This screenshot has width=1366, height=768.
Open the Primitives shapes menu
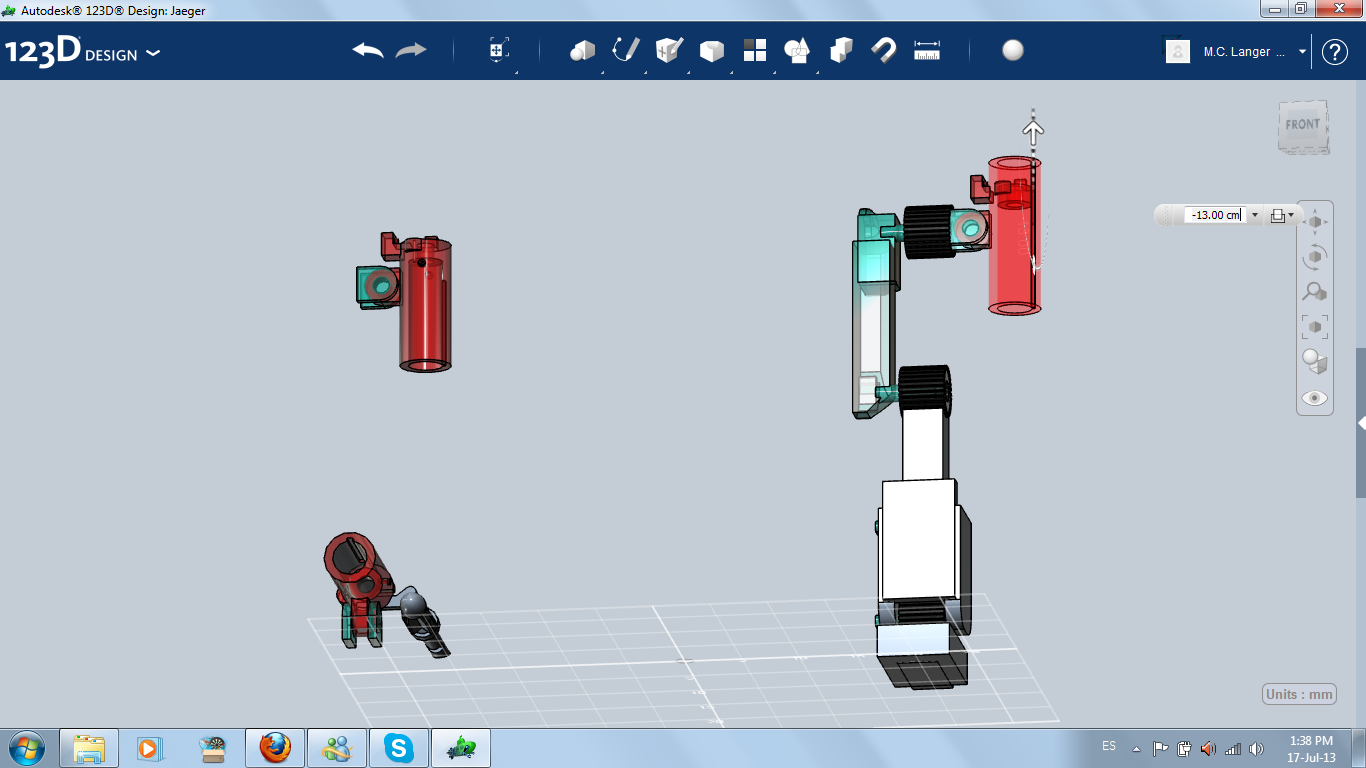[x=582, y=51]
